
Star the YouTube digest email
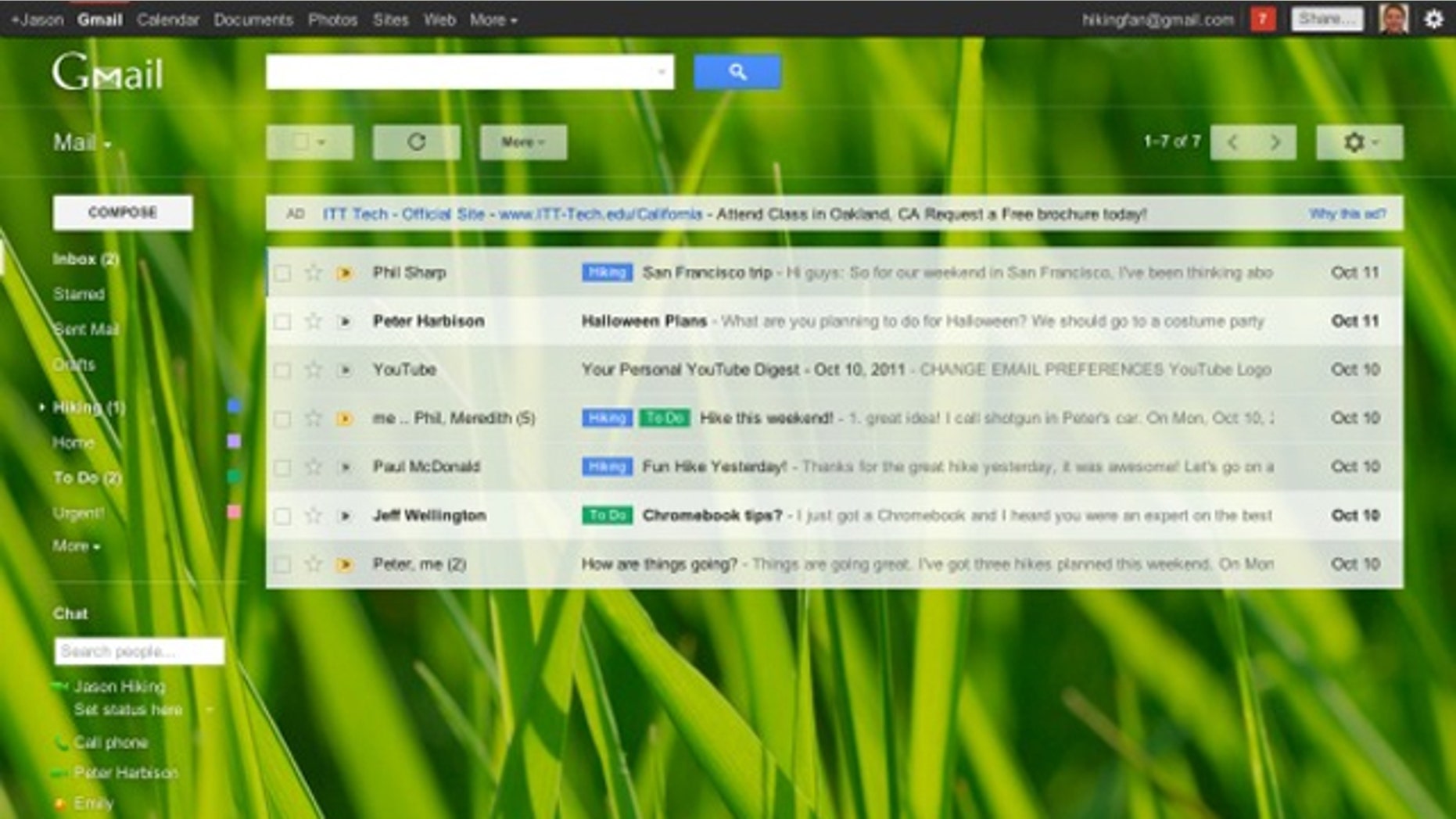point(313,370)
